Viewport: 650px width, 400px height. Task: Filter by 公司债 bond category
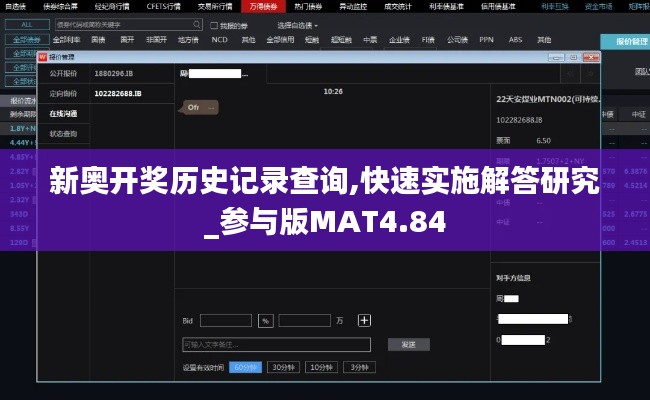click(457, 40)
